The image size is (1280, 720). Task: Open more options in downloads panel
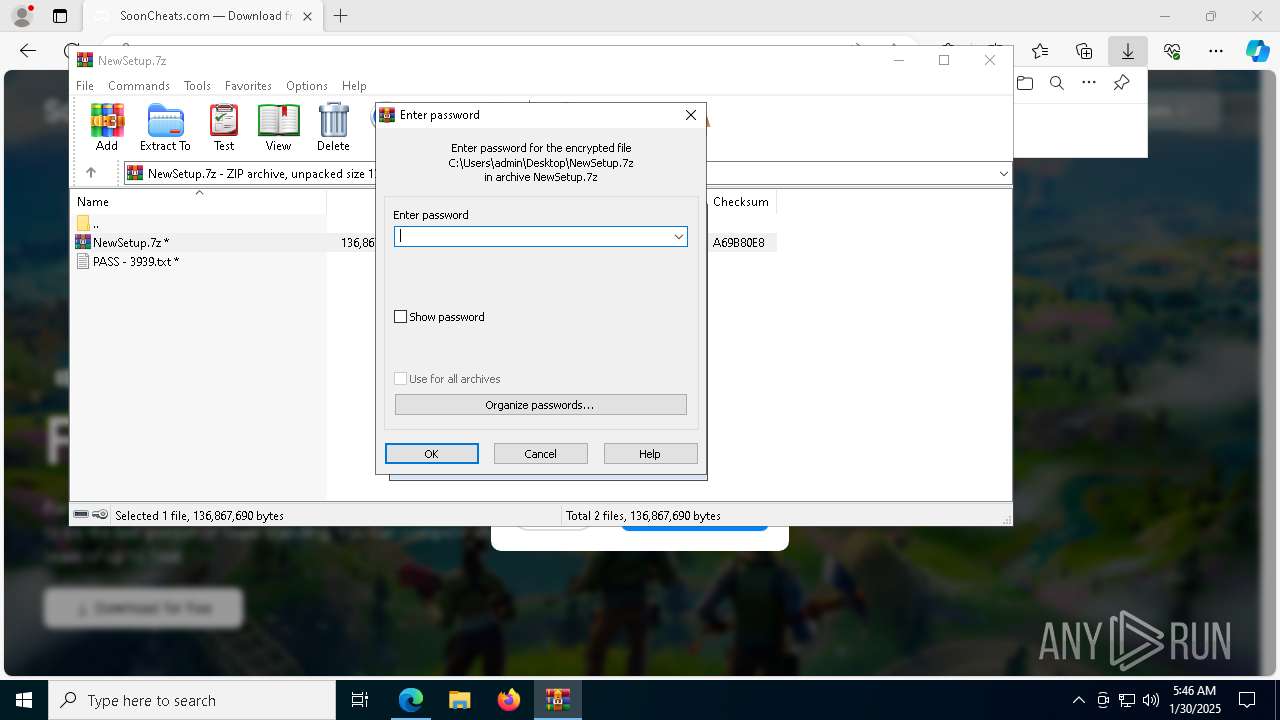[1089, 83]
